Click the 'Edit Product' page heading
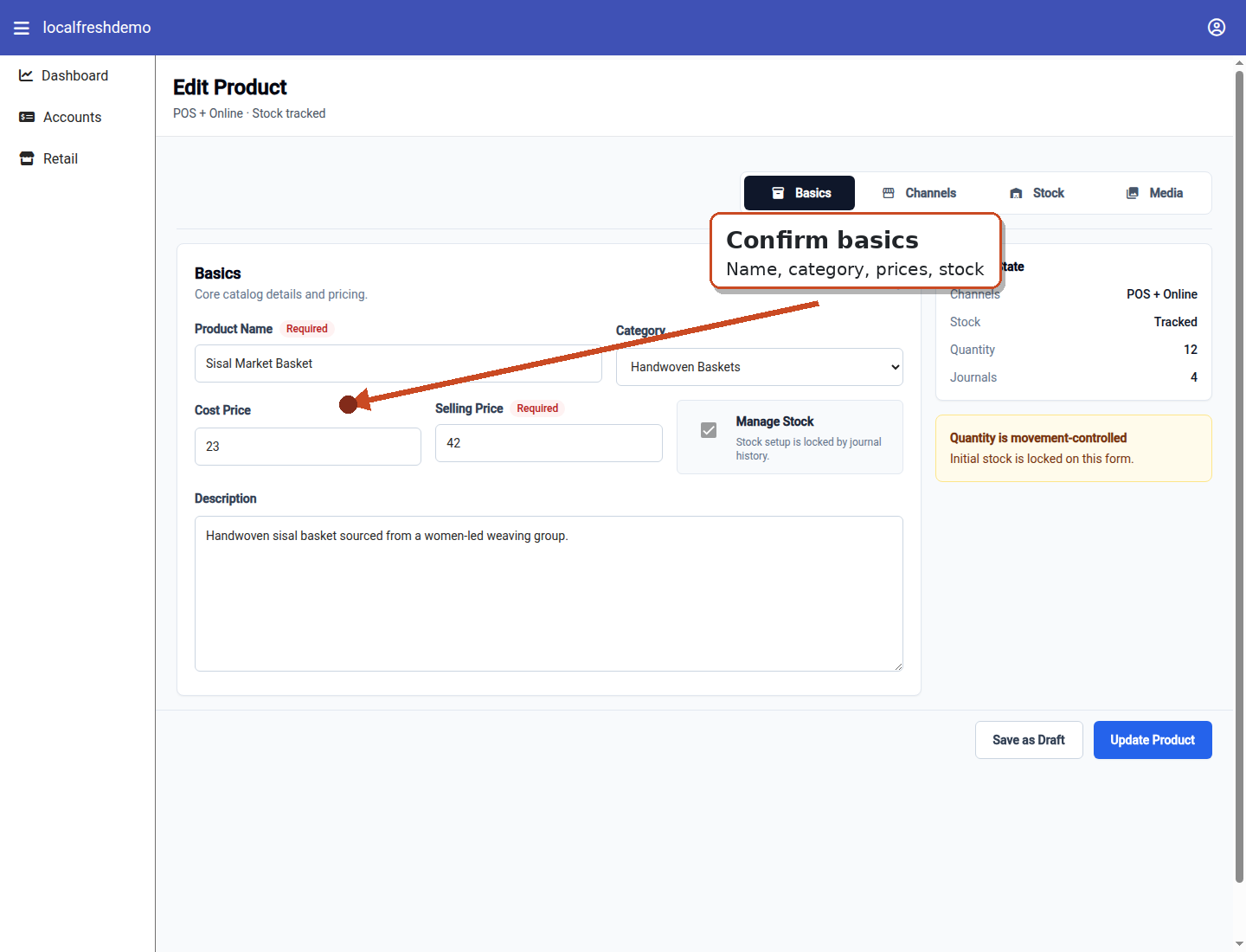 coord(230,87)
